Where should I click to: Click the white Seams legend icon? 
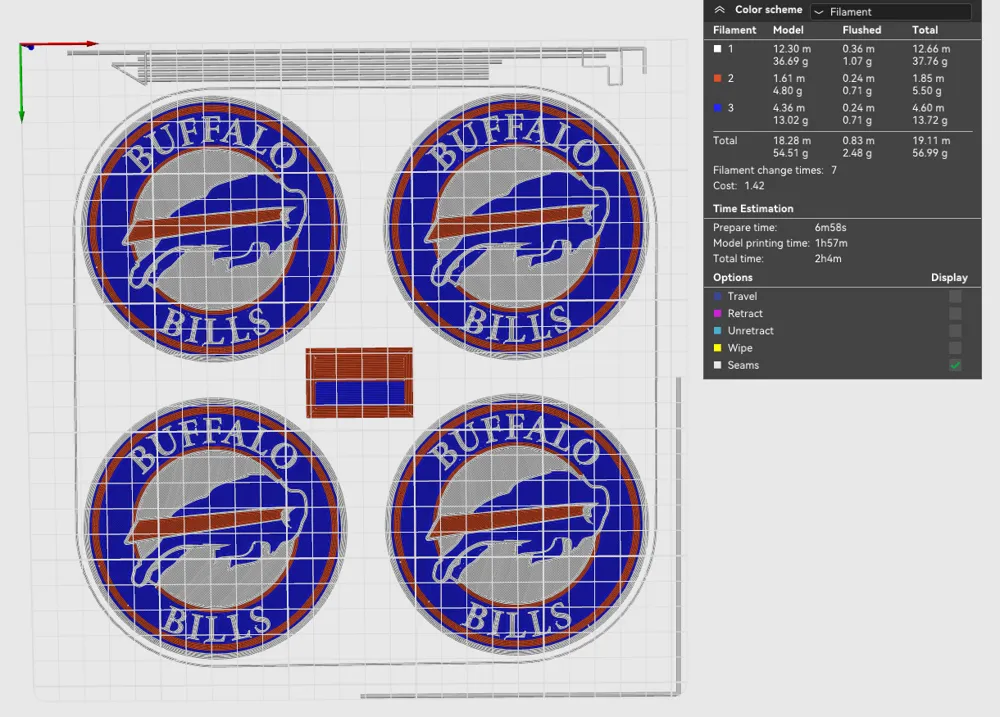pyautogui.click(x=716, y=365)
